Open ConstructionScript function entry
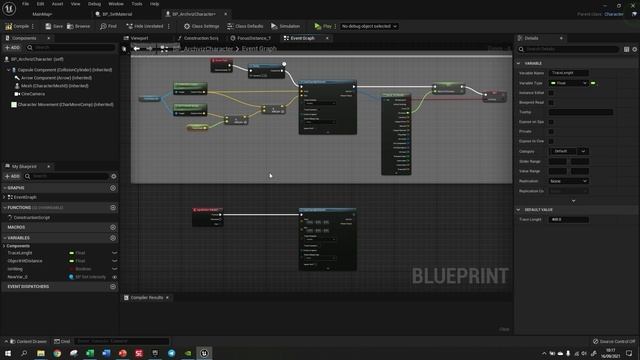 tap(32, 218)
